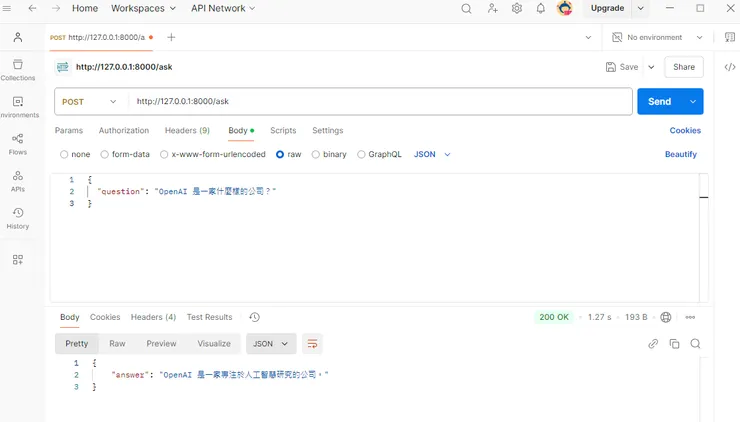740x422 pixels.
Task: Click Beautify to format body
Action: pos(681,154)
